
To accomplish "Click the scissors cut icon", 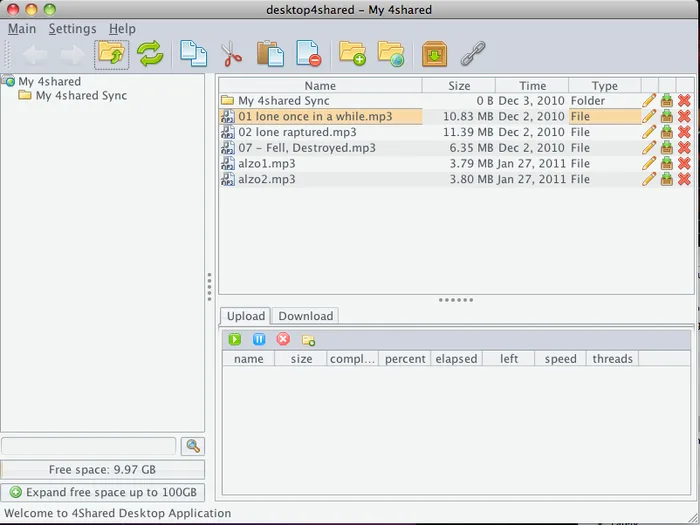I will [231, 54].
